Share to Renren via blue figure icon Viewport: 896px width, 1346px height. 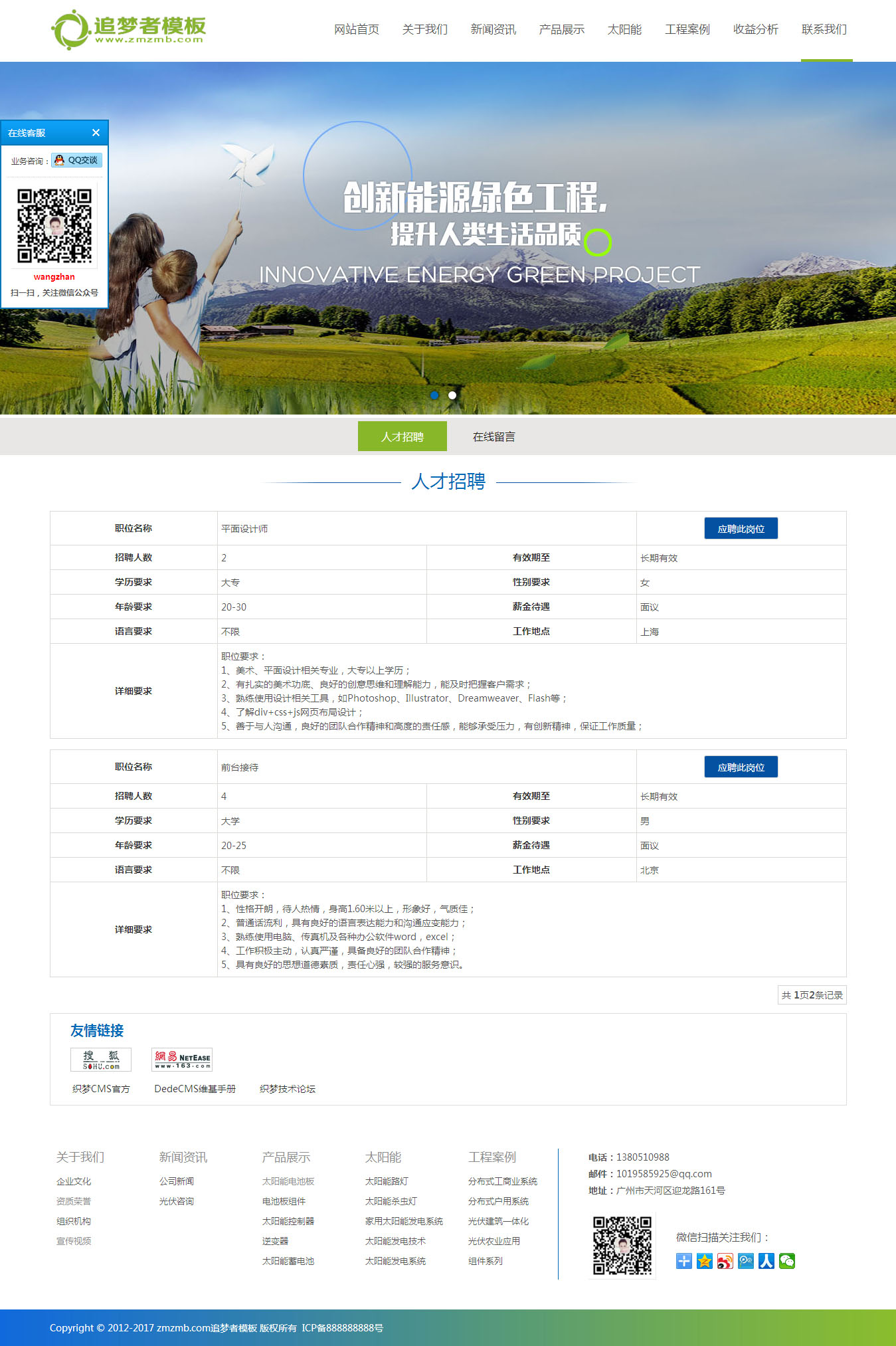click(x=766, y=1260)
